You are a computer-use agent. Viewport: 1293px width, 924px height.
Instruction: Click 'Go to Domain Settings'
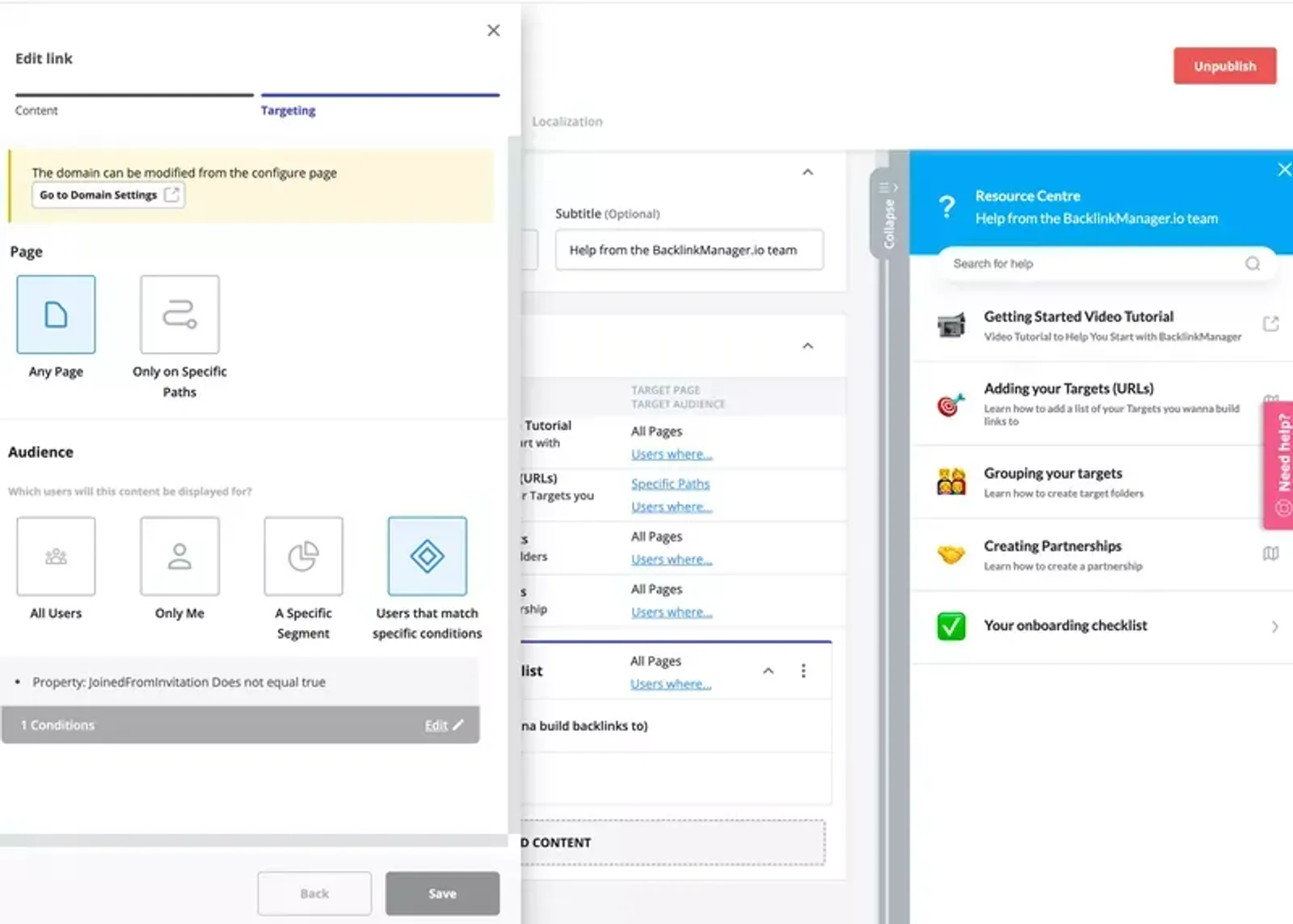(x=107, y=194)
